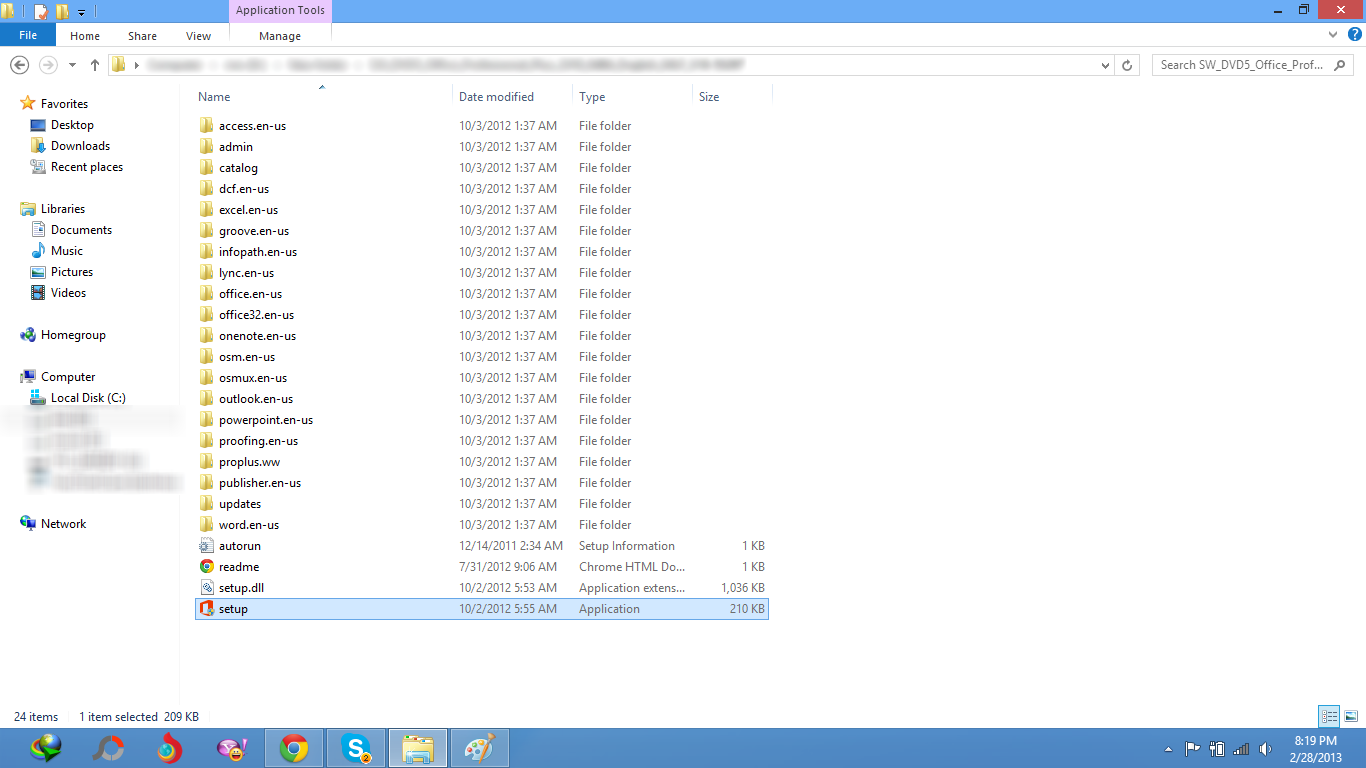Image resolution: width=1366 pixels, height=768 pixels.
Task: Sort by the Date modified column header
Action: click(496, 97)
